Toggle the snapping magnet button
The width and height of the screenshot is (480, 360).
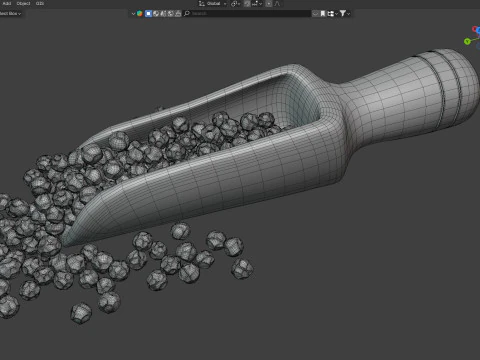point(247,4)
